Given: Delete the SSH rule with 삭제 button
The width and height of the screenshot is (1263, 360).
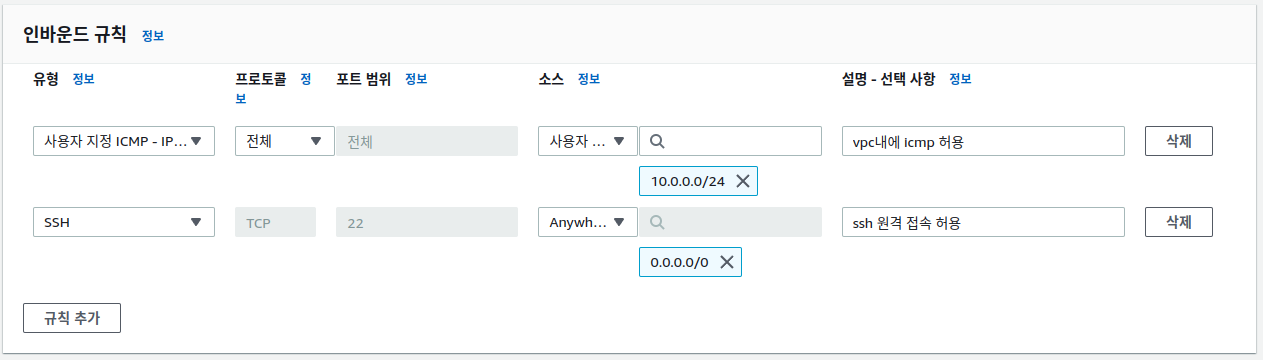Looking at the screenshot, I should (x=1179, y=222).
